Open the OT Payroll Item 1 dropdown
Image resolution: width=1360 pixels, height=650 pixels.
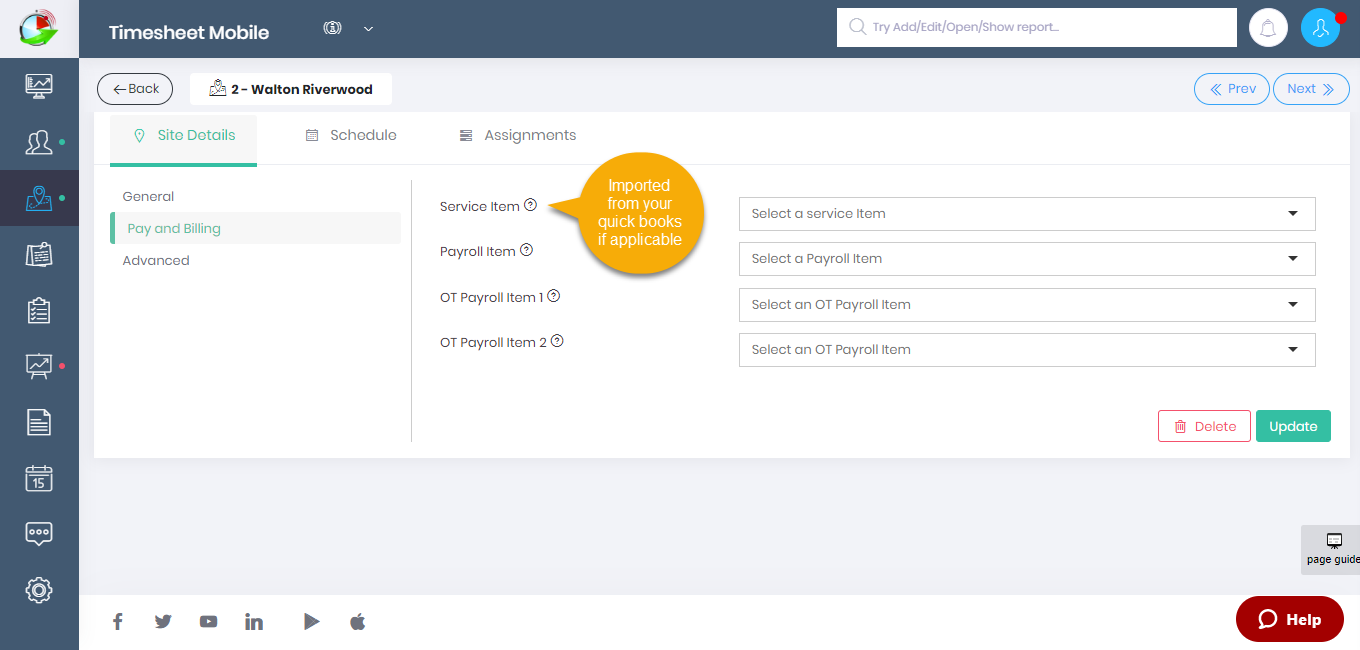1027,305
